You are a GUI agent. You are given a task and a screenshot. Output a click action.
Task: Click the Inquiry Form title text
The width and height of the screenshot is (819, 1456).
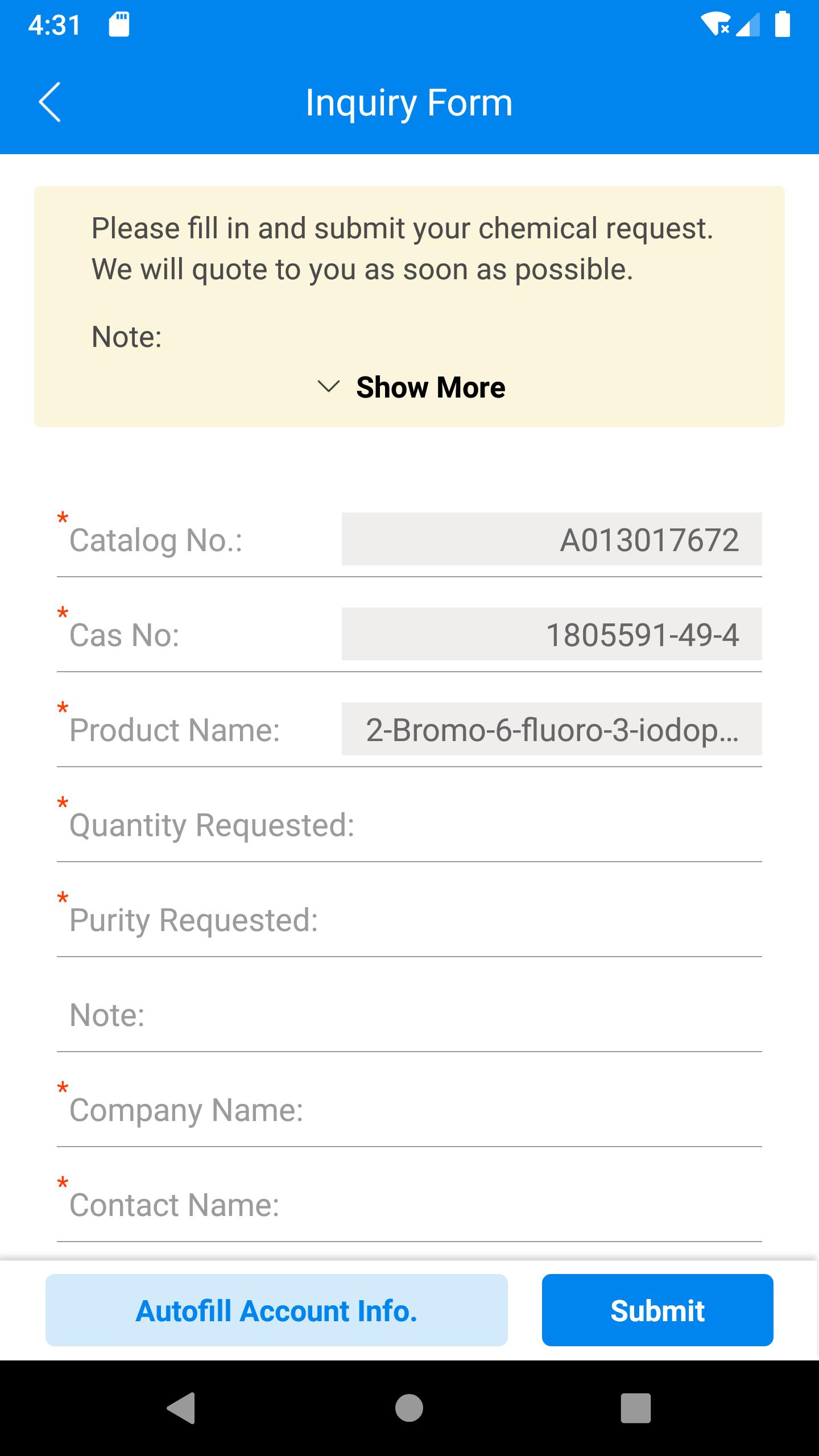(x=409, y=102)
